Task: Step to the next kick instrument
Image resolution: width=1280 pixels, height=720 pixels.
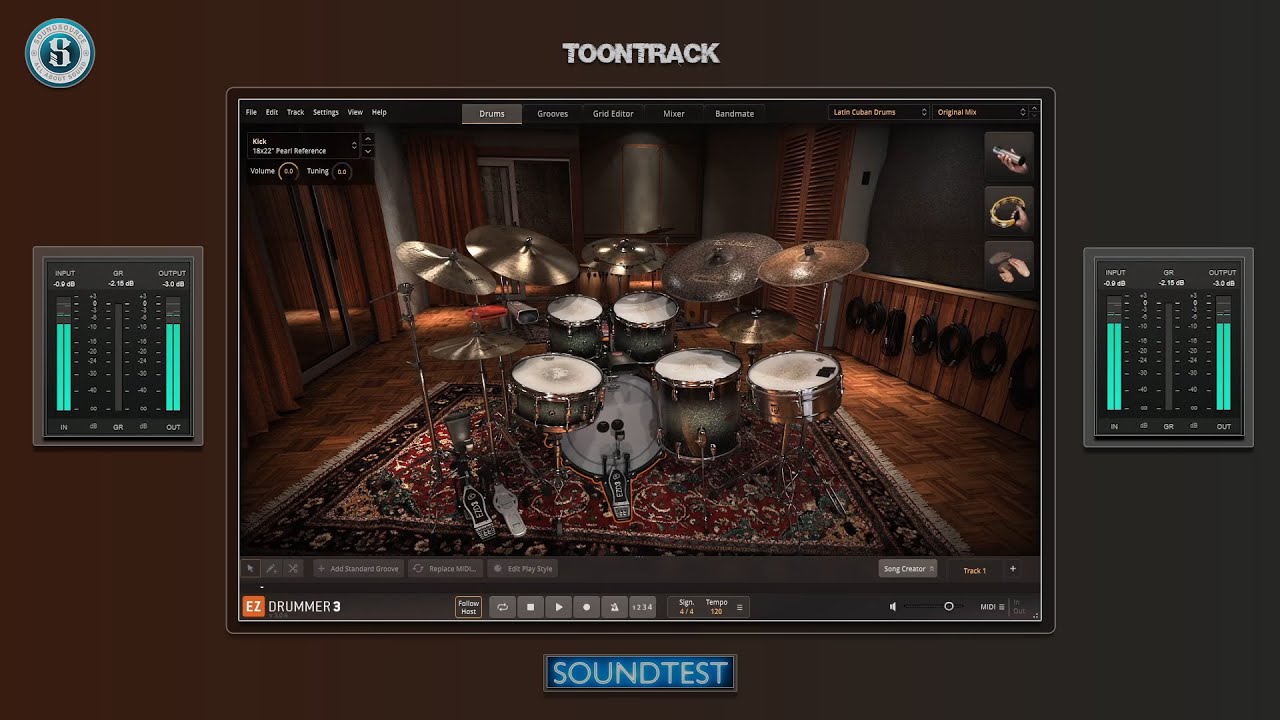Action: 368,152
